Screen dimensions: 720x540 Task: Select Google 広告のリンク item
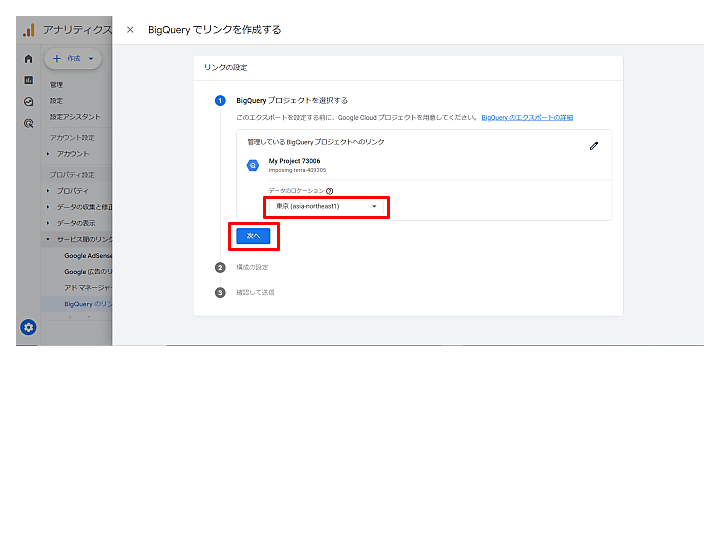pyautogui.click(x=88, y=272)
